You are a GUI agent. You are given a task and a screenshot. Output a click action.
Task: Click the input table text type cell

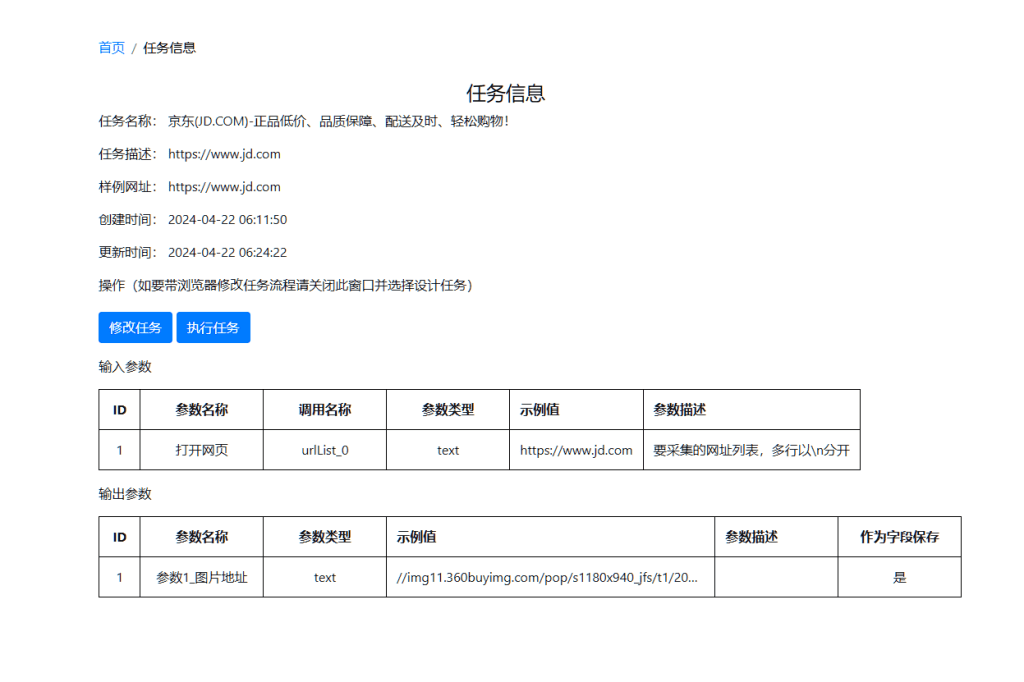click(x=447, y=450)
